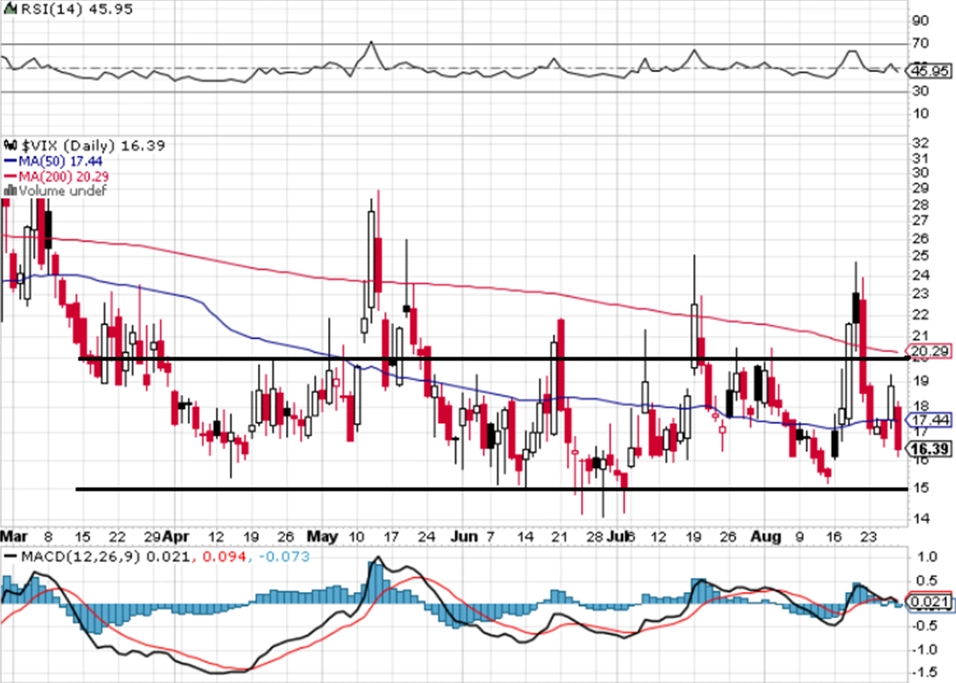Click the tall mid-May spike candlestick
This screenshot has width=956, height=683.
point(371,262)
